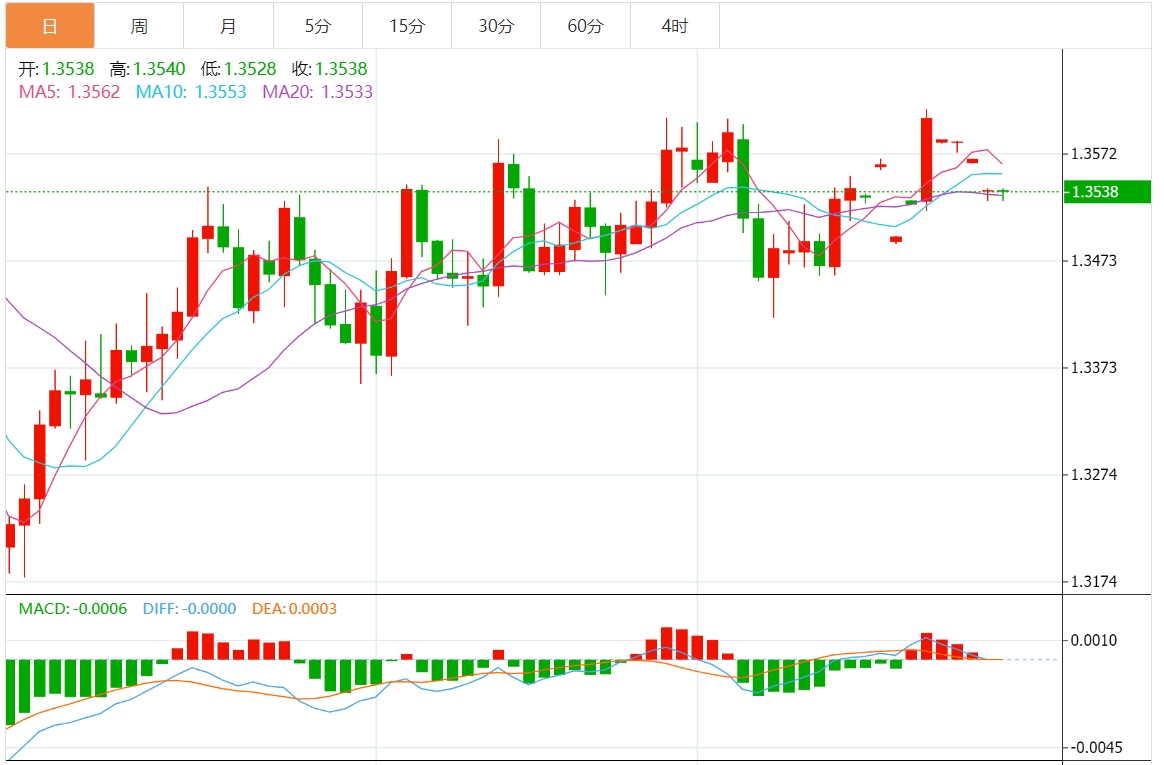Click the 1.3572 price axis label
The height and width of the screenshot is (765, 1164).
[1093, 154]
